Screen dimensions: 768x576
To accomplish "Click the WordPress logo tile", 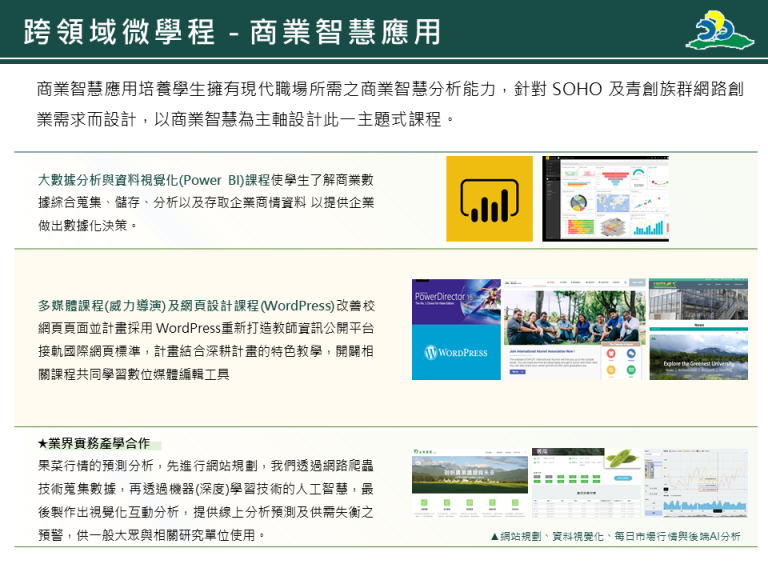I will pyautogui.click(x=456, y=353).
